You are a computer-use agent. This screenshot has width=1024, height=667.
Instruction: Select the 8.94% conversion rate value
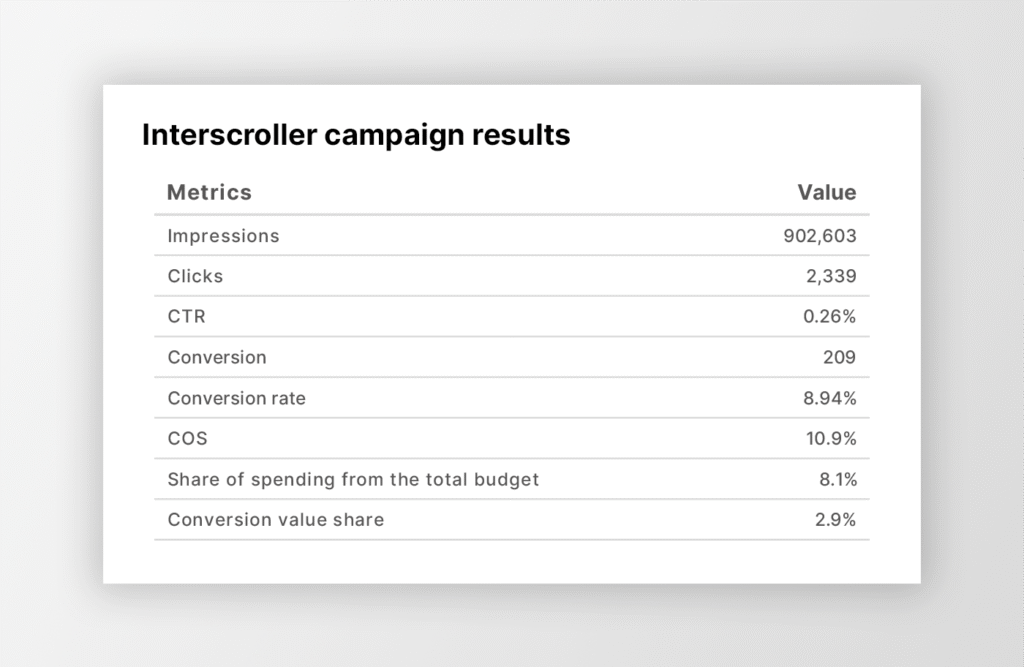click(829, 398)
